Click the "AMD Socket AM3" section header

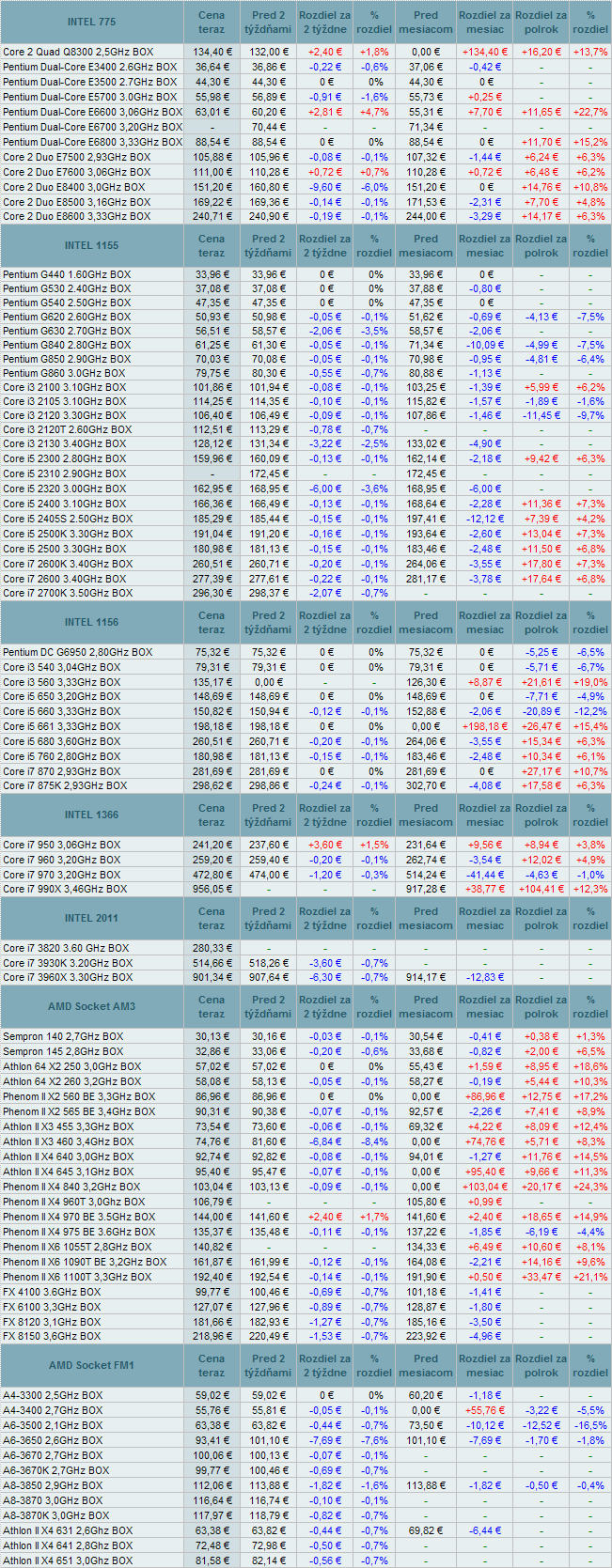pyautogui.click(x=92, y=1006)
